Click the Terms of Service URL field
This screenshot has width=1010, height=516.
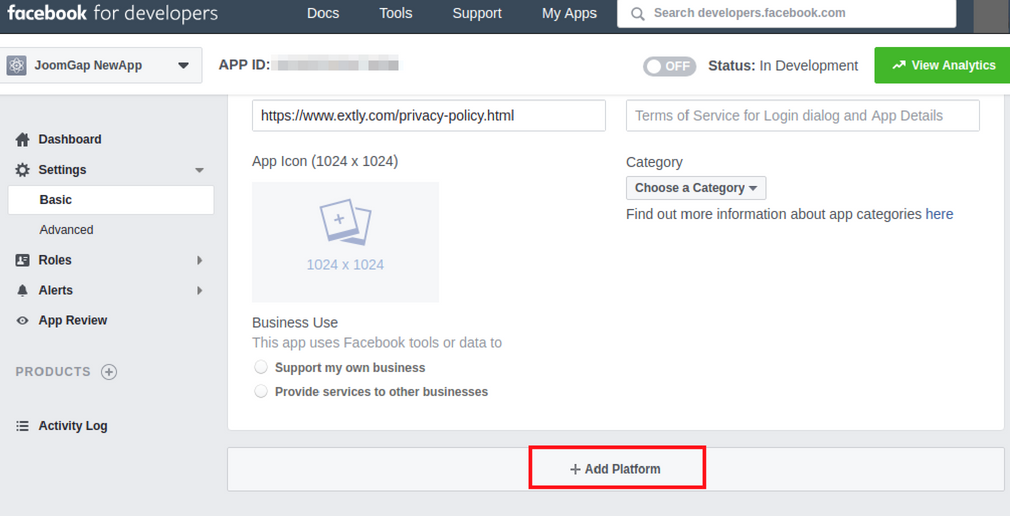(x=803, y=115)
